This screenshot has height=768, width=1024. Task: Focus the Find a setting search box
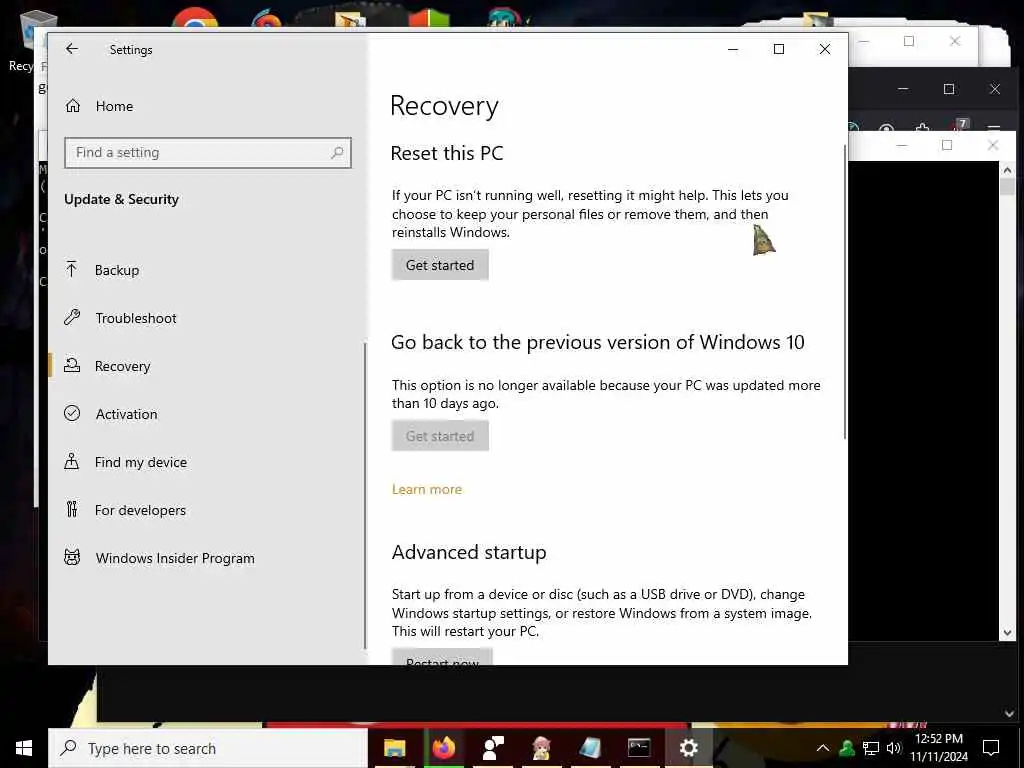pos(208,153)
